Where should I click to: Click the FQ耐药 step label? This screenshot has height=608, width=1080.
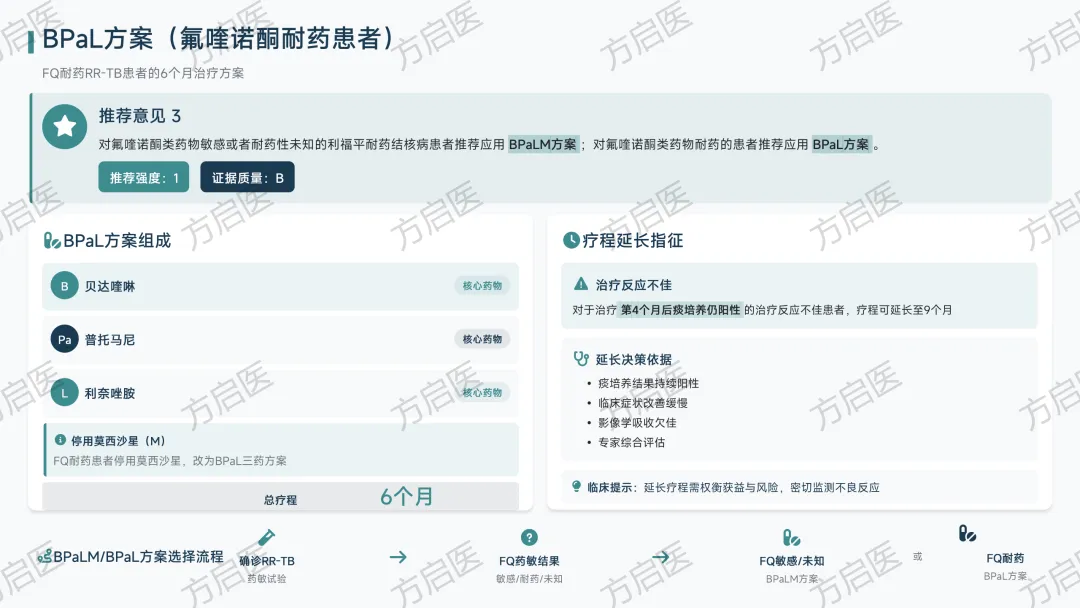pyautogui.click(x=1005, y=558)
